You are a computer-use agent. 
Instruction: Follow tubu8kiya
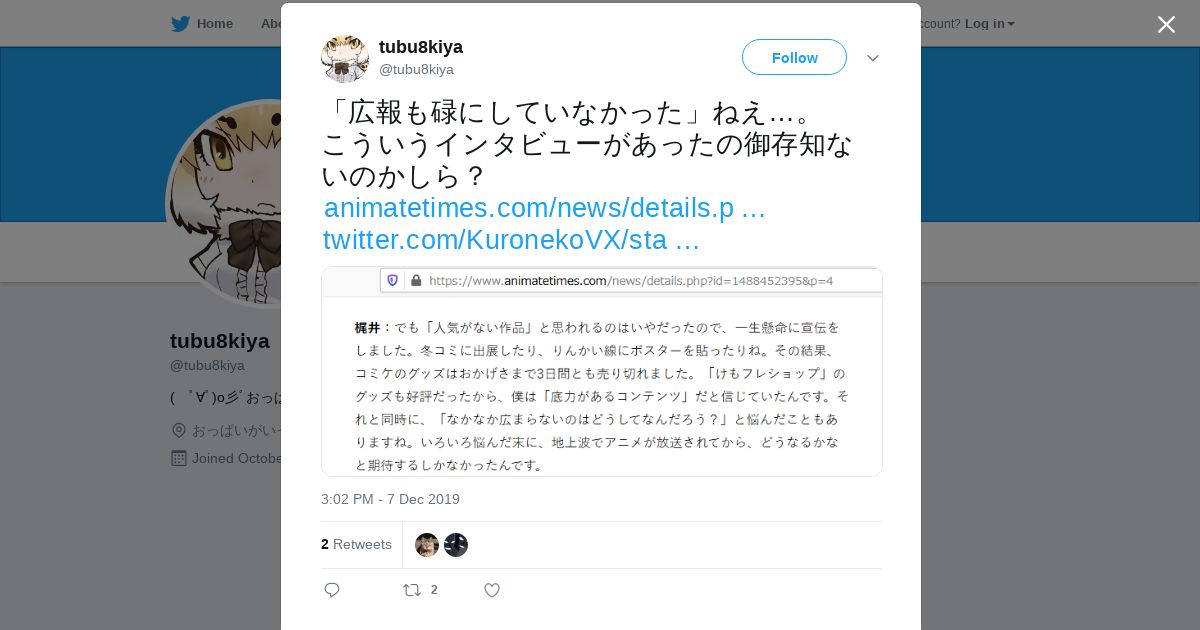794,57
